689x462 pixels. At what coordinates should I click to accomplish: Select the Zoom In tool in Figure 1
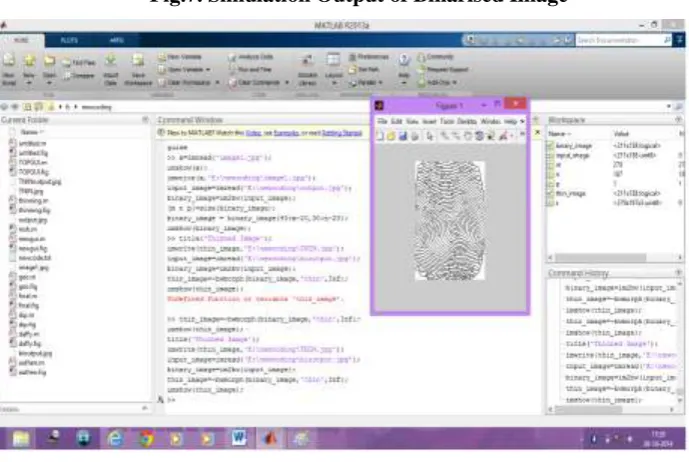coord(445,136)
